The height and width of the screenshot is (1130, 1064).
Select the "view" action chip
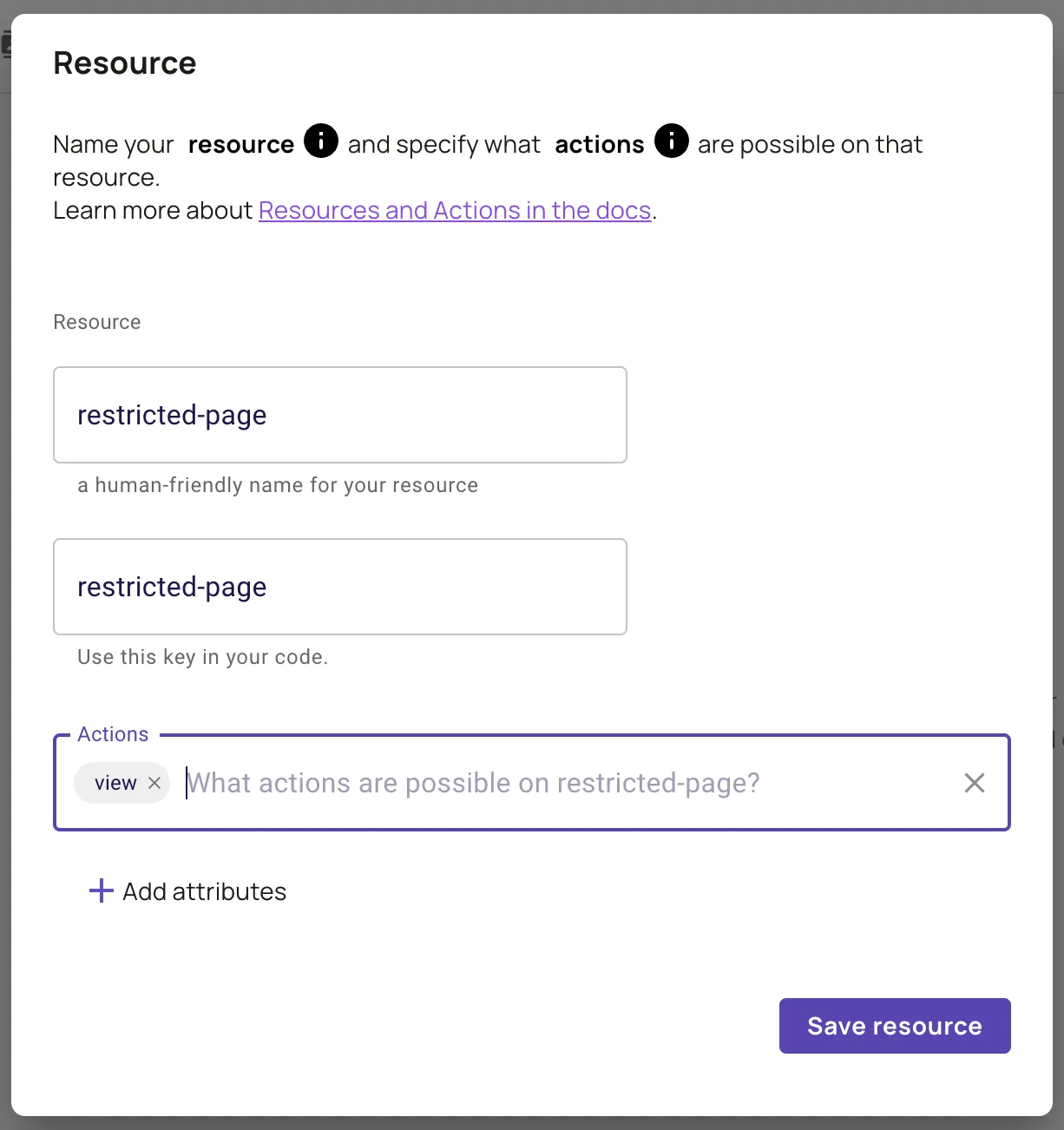(115, 783)
